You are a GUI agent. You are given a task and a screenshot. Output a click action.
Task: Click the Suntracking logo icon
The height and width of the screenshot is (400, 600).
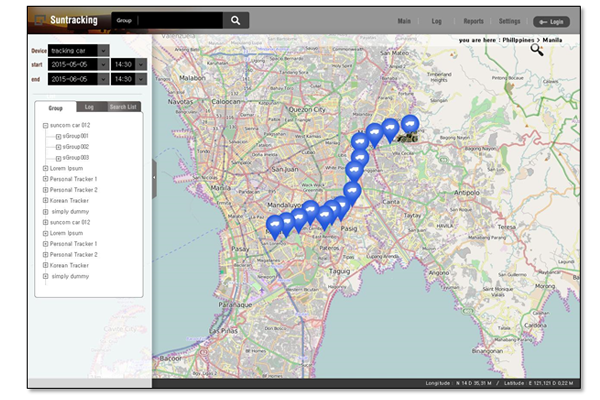(40, 20)
